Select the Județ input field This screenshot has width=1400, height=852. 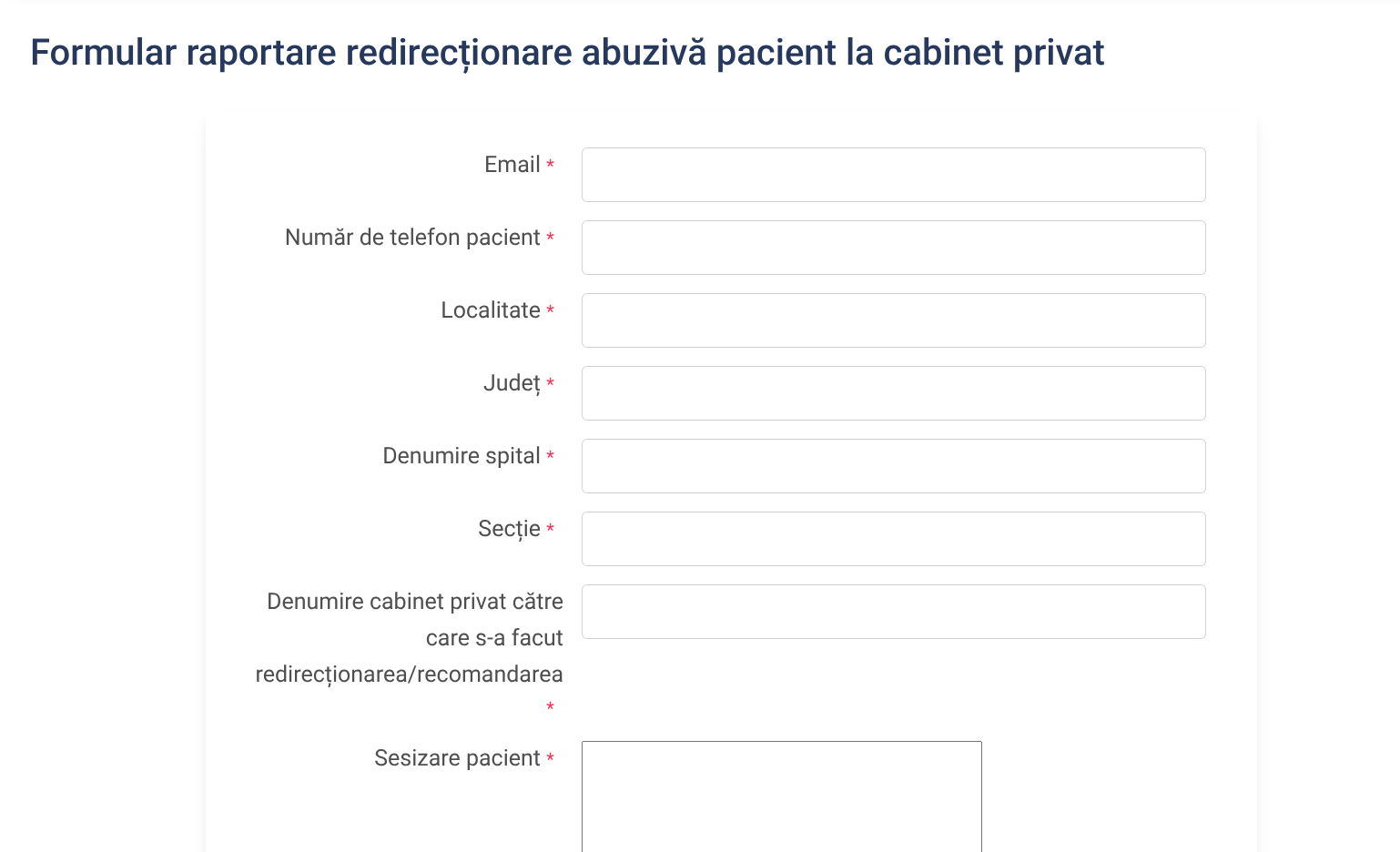tap(893, 393)
